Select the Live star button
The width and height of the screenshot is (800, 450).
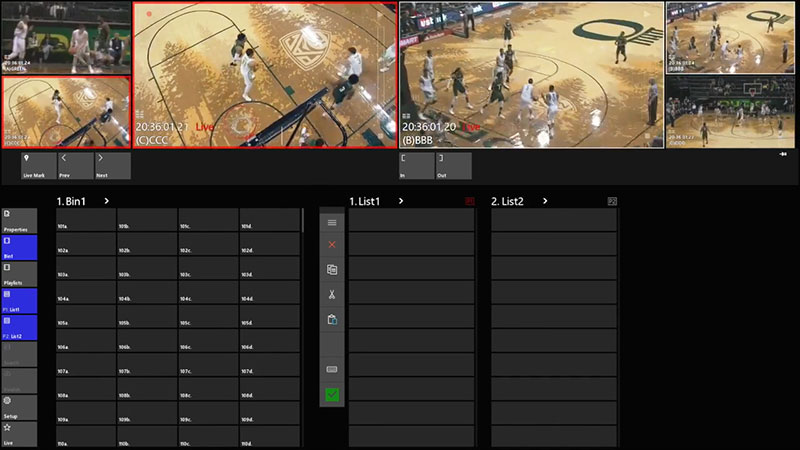click(x=18, y=434)
